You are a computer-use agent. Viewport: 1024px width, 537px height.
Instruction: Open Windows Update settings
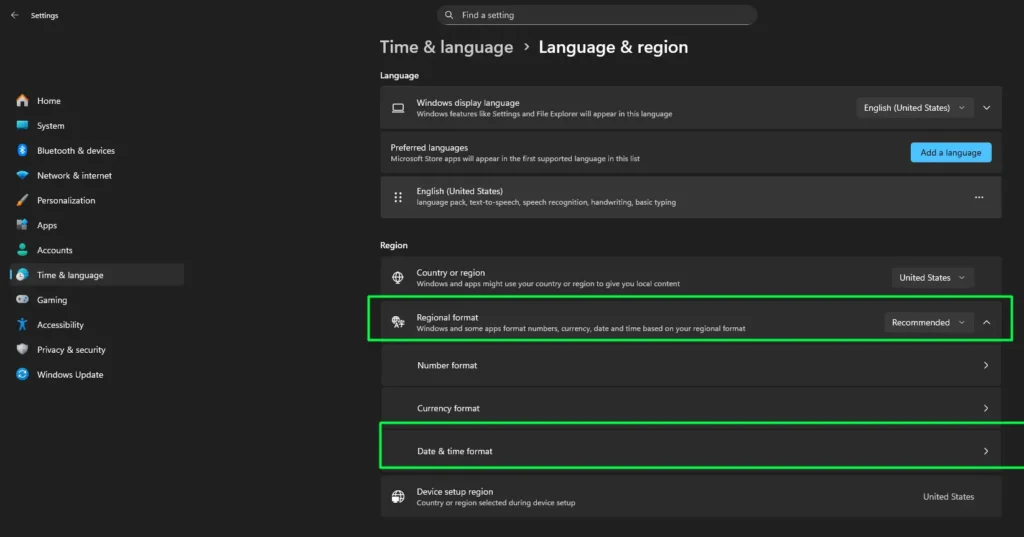pyautogui.click(x=97, y=374)
